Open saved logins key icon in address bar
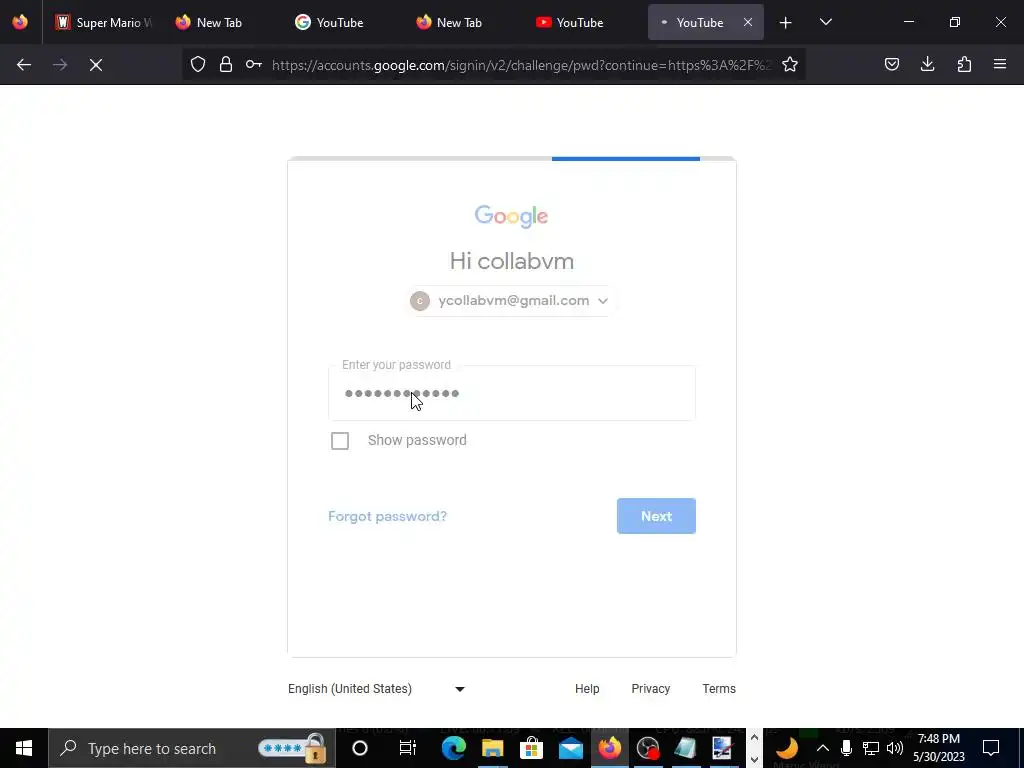This screenshot has height=768, width=1024. [254, 64]
